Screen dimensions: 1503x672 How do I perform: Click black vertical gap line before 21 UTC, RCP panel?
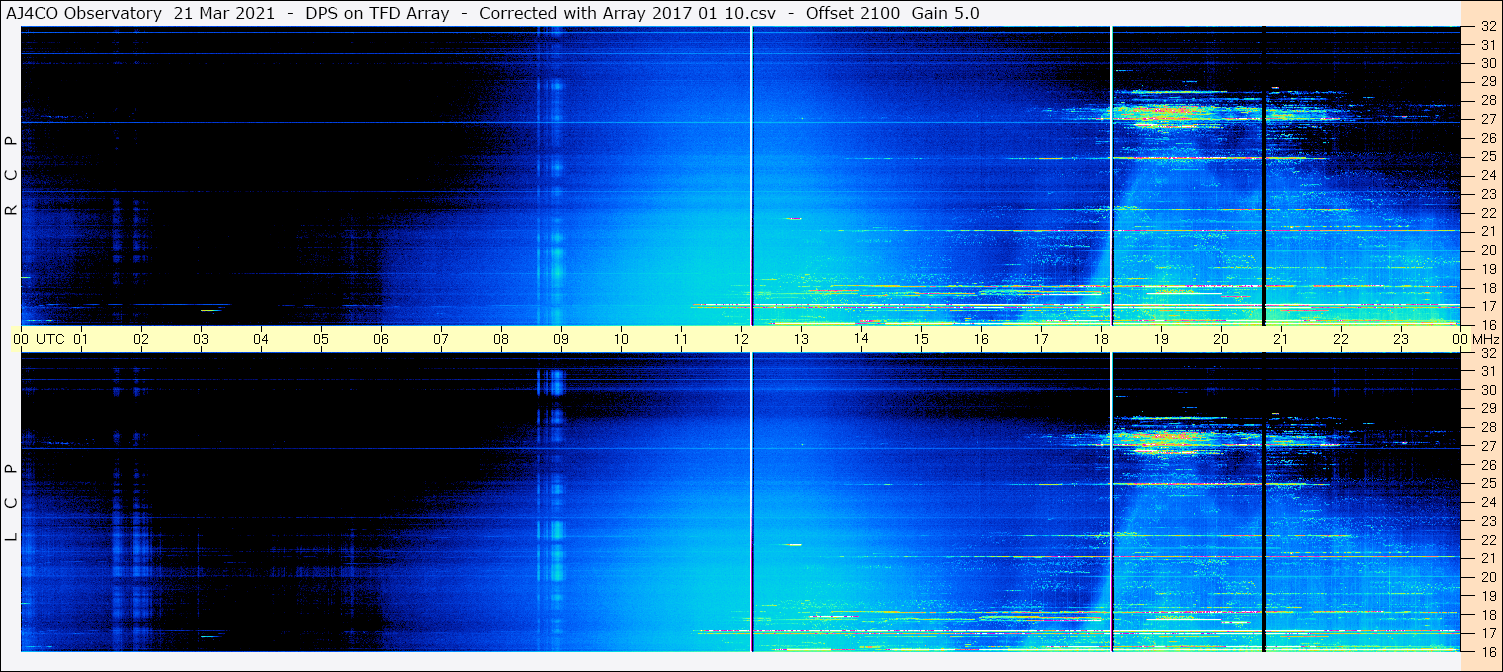click(1264, 176)
